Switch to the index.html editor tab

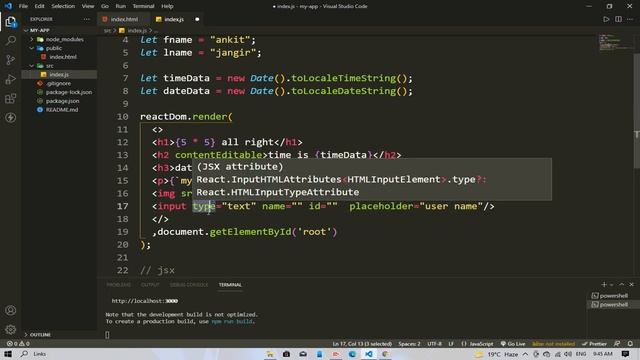[124, 19]
